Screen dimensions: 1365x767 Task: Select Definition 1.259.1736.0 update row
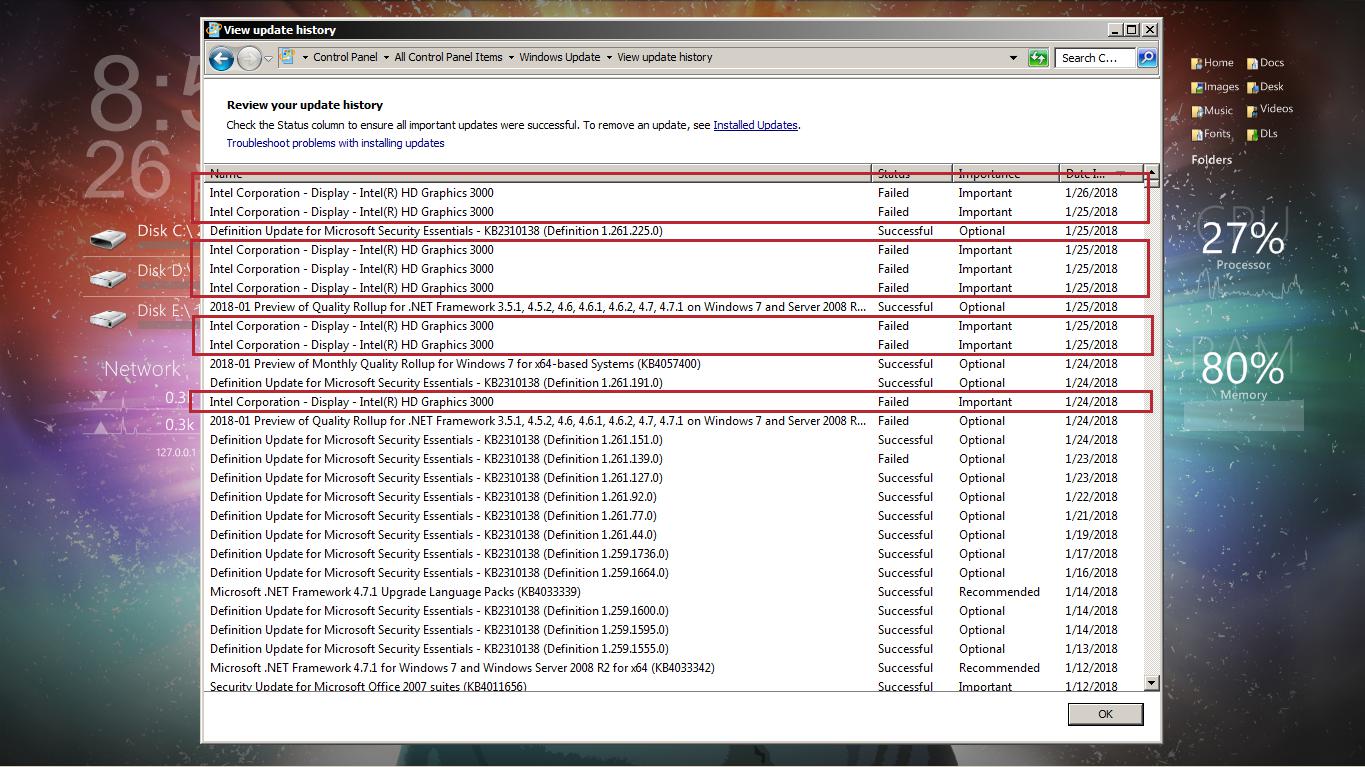tap(674, 554)
